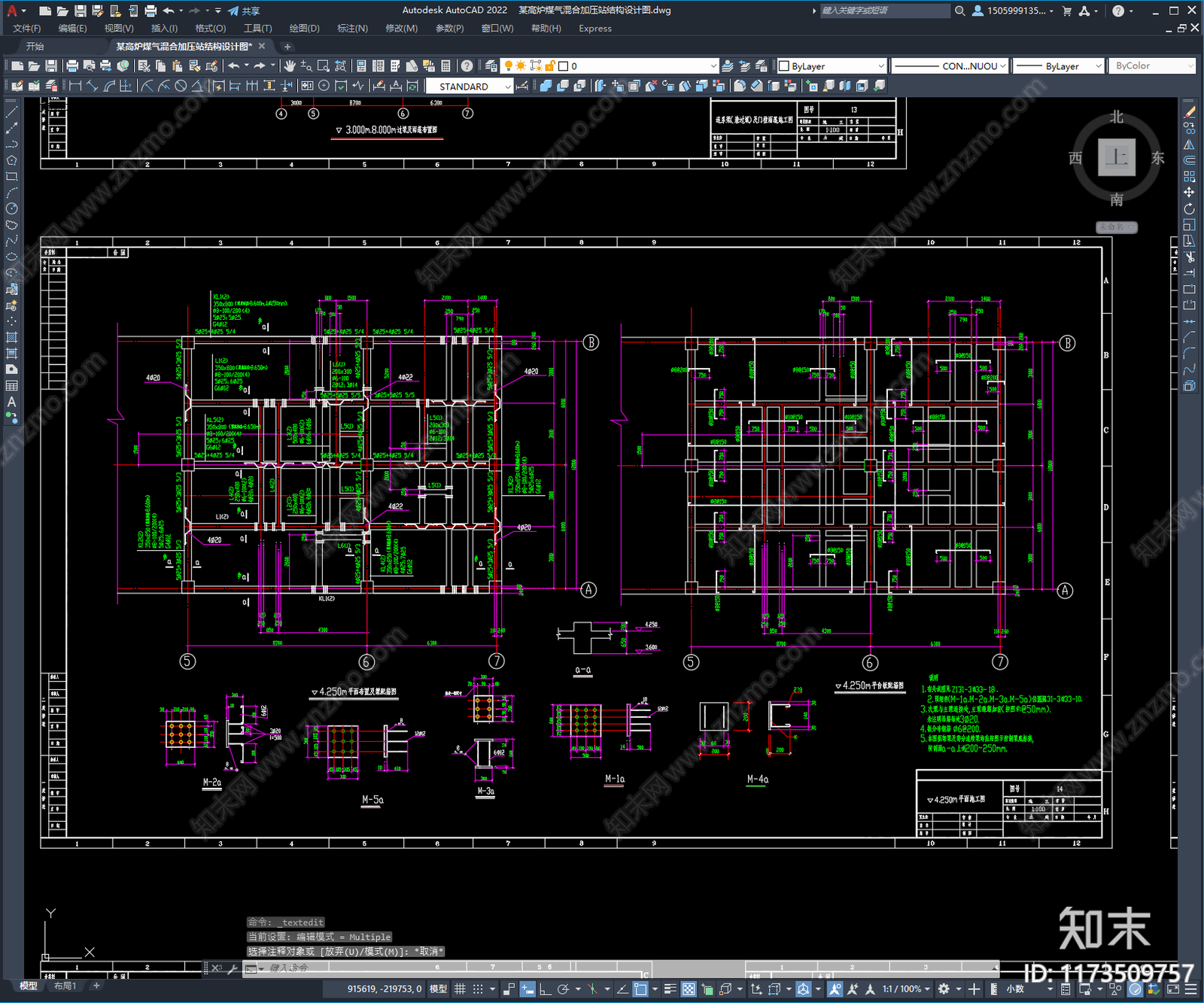Select the Linear dimension tool

[75, 86]
